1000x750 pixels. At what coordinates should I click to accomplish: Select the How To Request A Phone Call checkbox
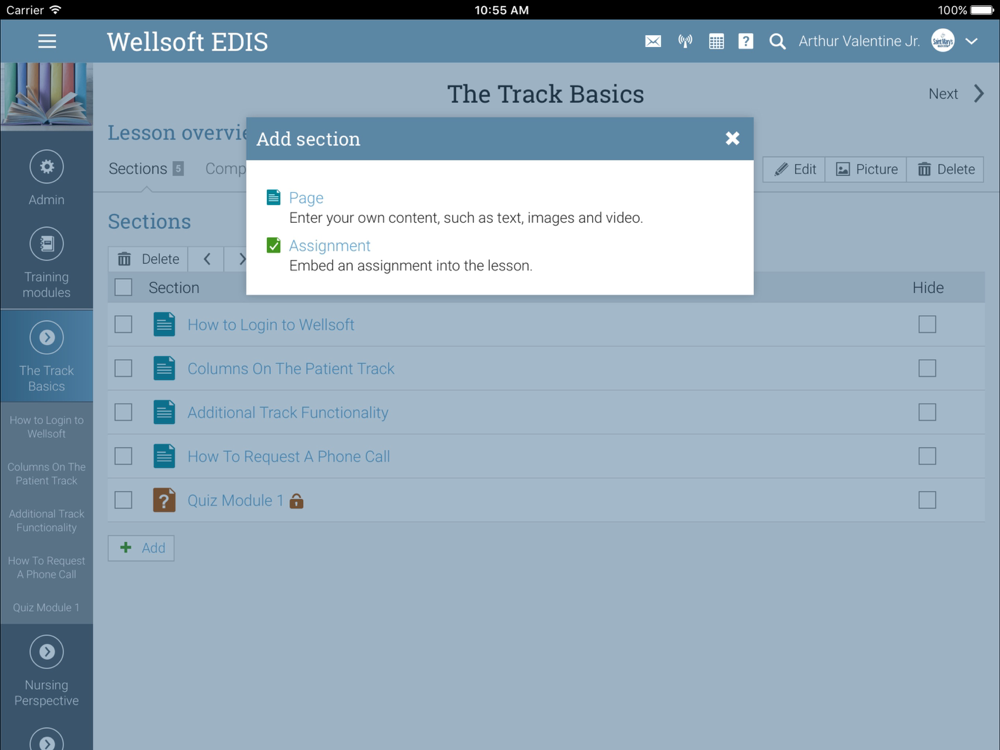[123, 457]
